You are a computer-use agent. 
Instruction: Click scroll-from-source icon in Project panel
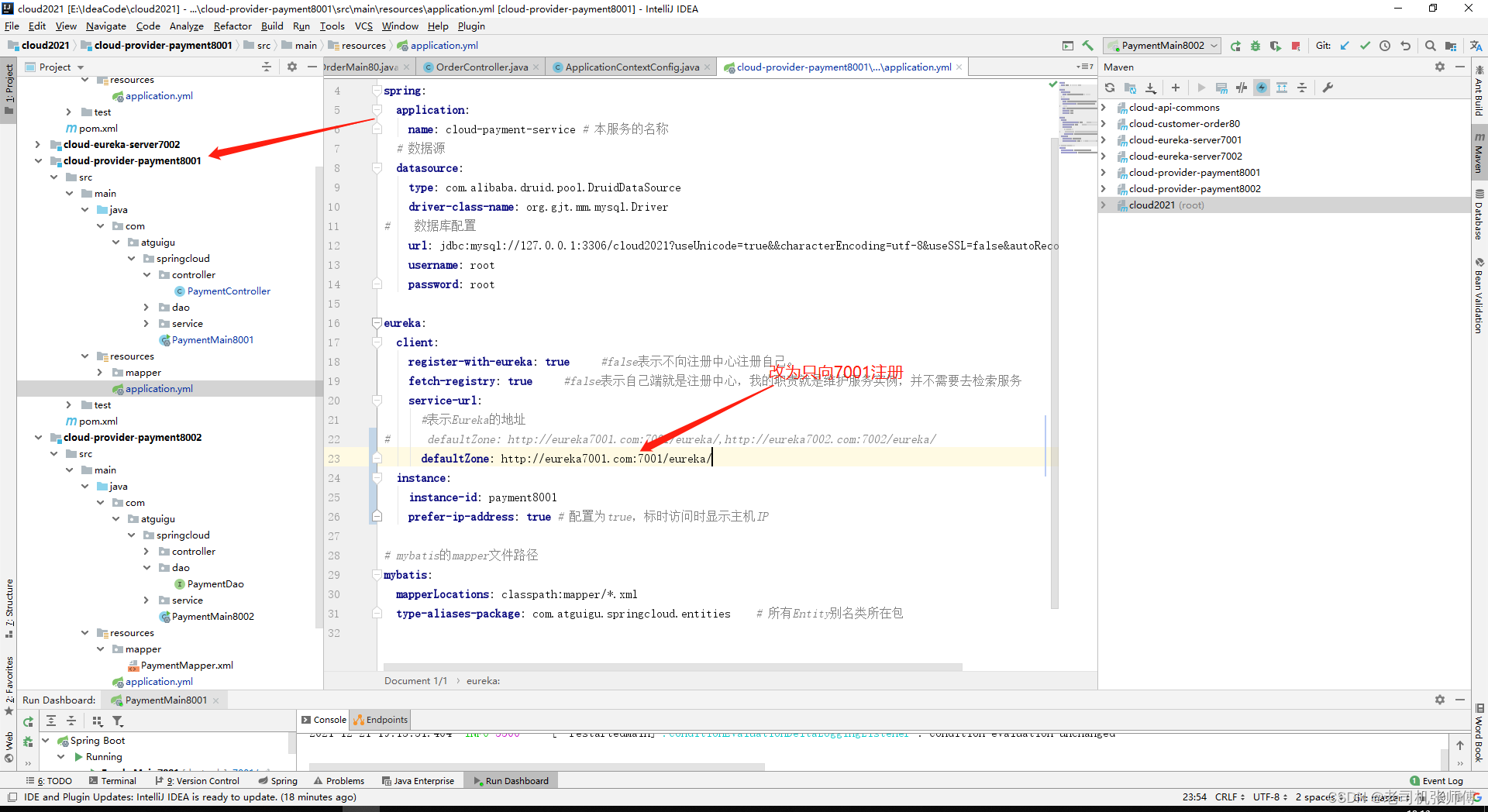pos(267,67)
